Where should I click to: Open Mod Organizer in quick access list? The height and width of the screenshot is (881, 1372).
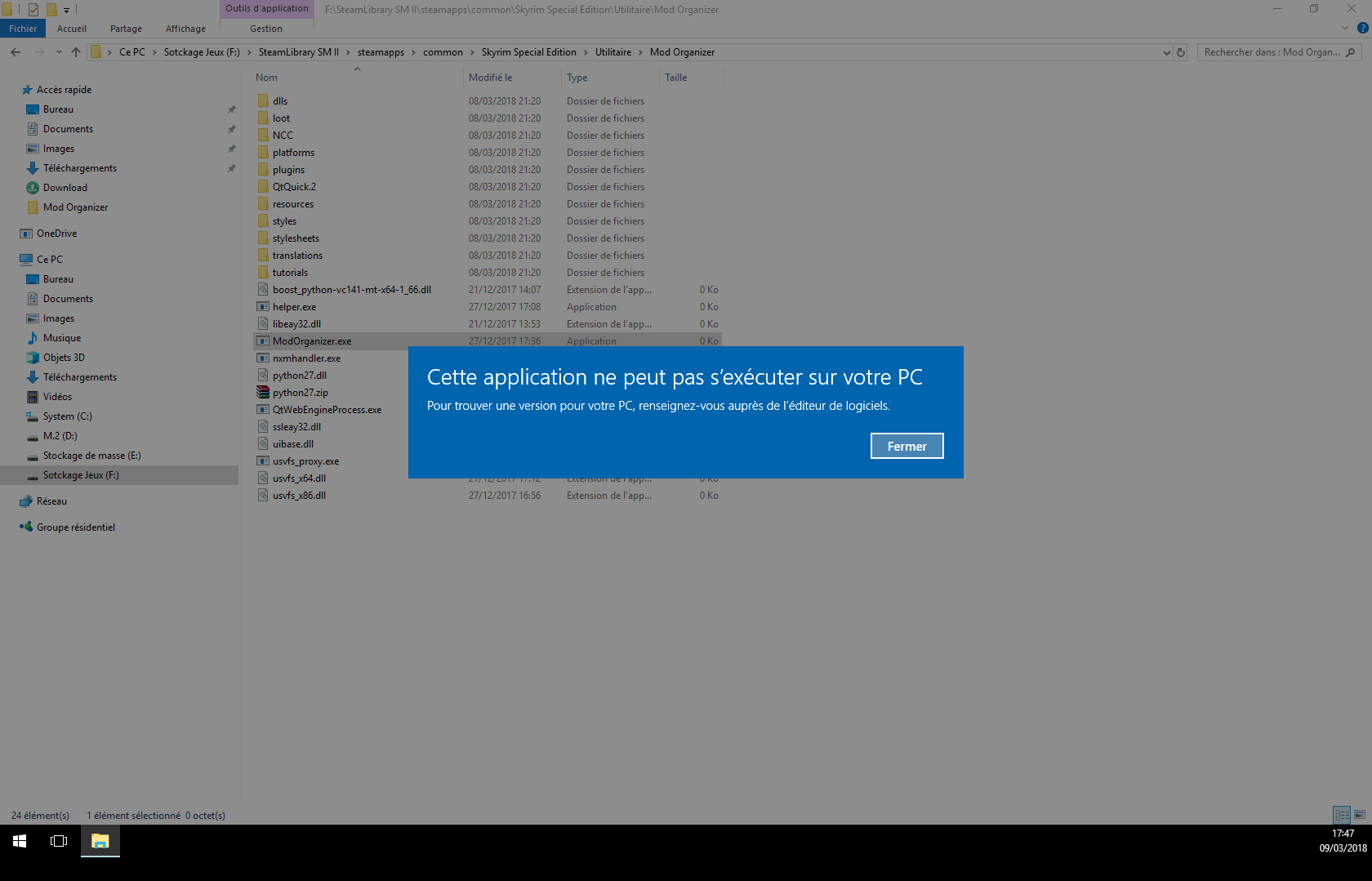(x=75, y=207)
